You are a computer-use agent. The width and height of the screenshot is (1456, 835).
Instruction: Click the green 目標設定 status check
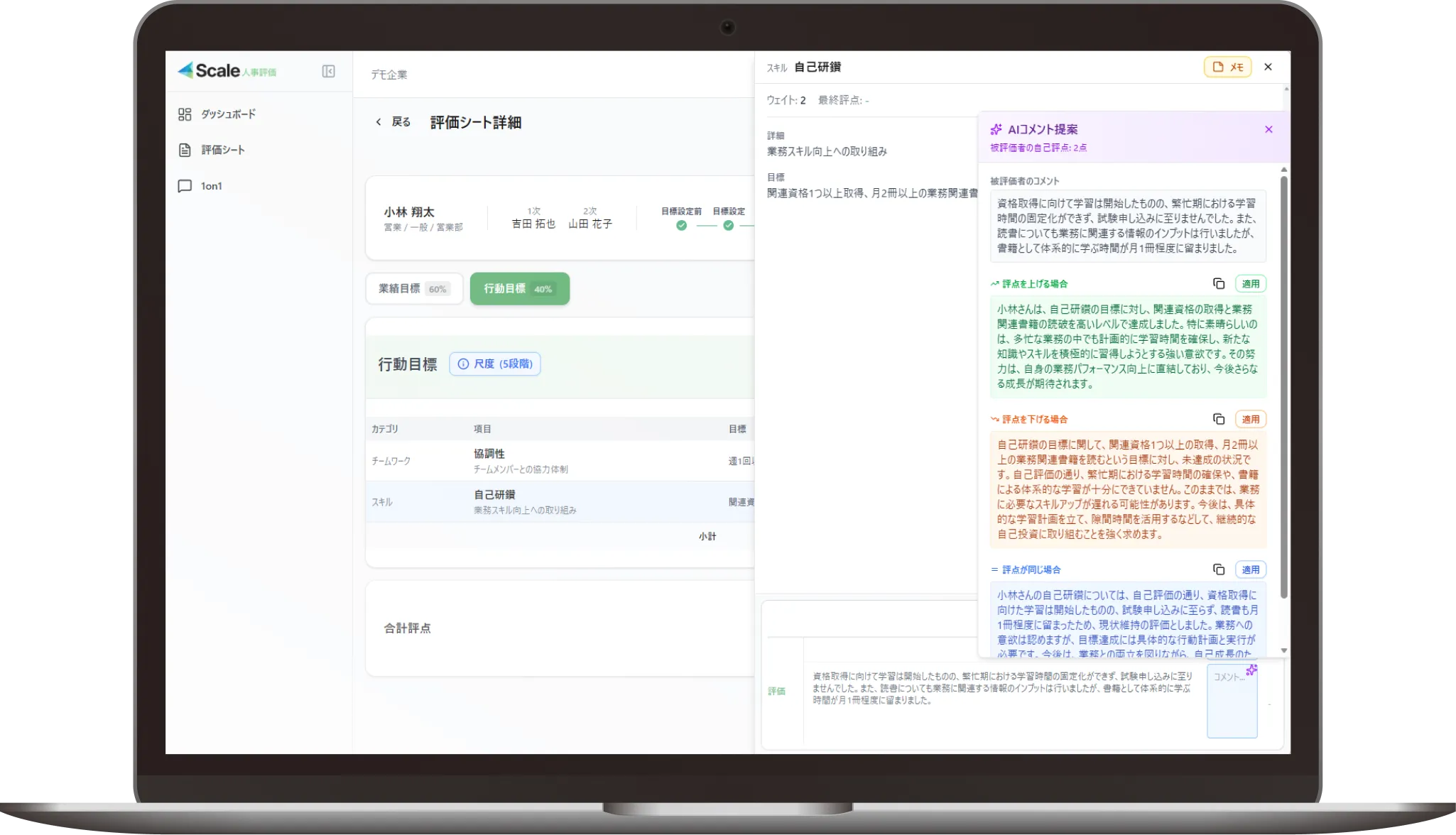(728, 225)
